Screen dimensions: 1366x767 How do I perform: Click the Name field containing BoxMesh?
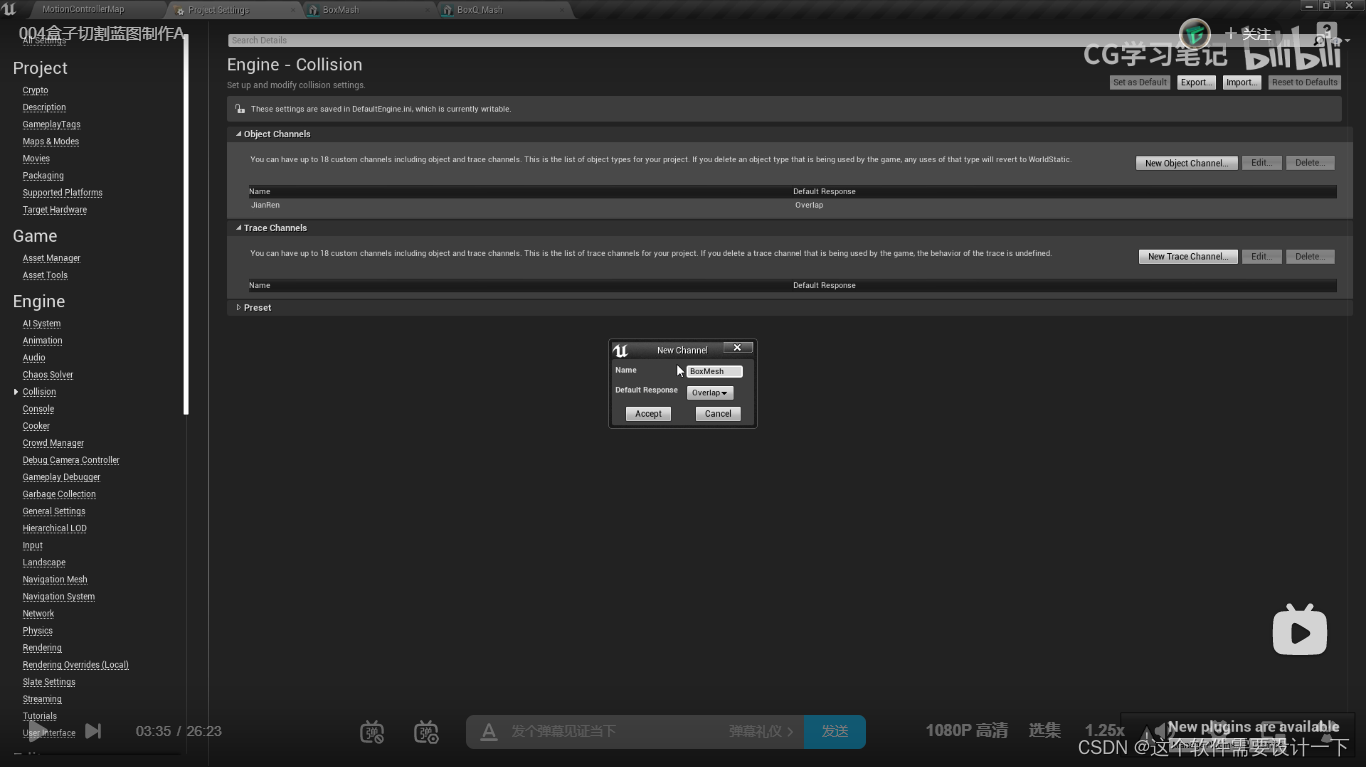pyautogui.click(x=714, y=371)
